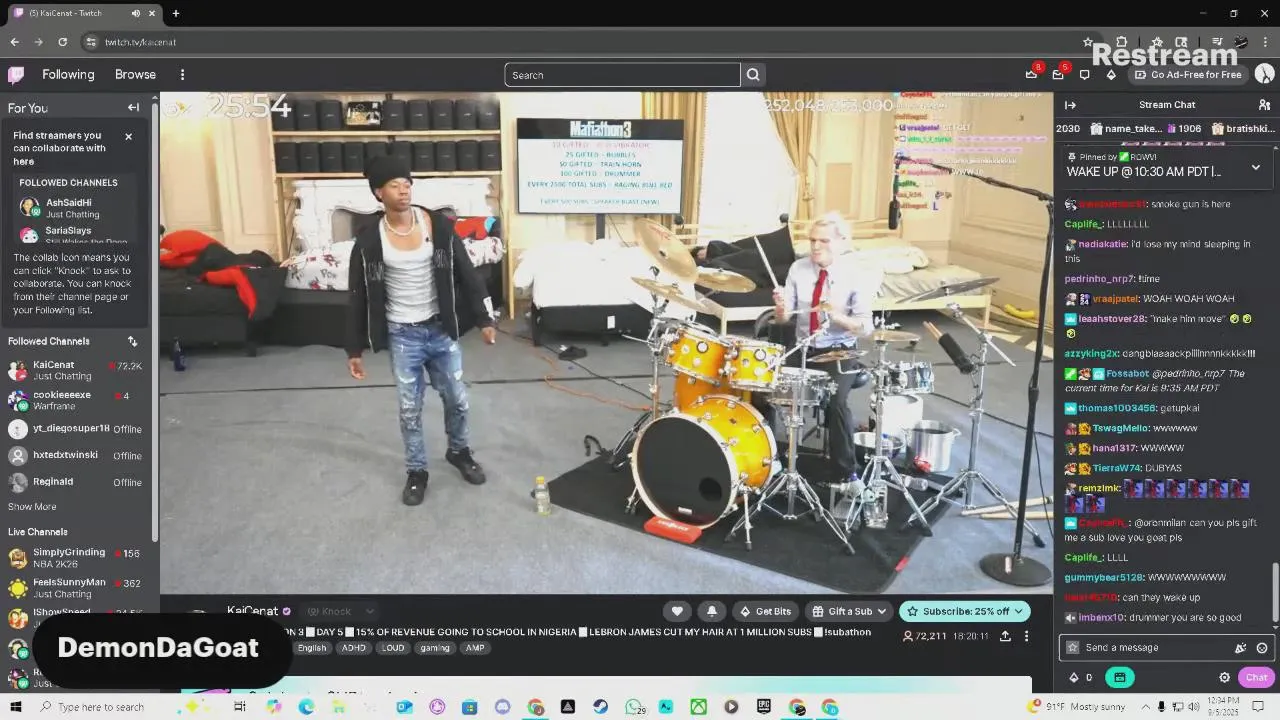This screenshot has height=720, width=1280.
Task: Click the Twitch Search field
Action: pos(622,75)
